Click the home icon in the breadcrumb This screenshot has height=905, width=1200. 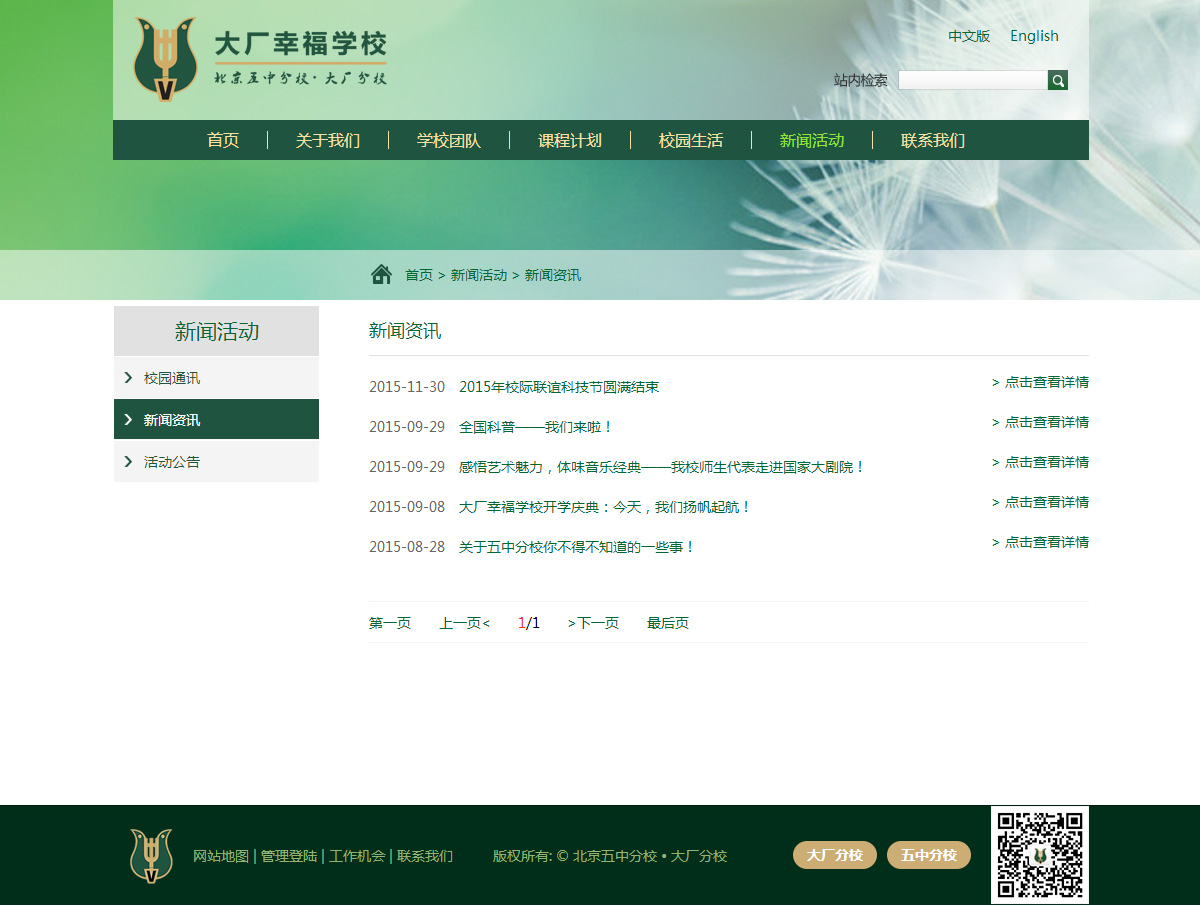(381, 272)
